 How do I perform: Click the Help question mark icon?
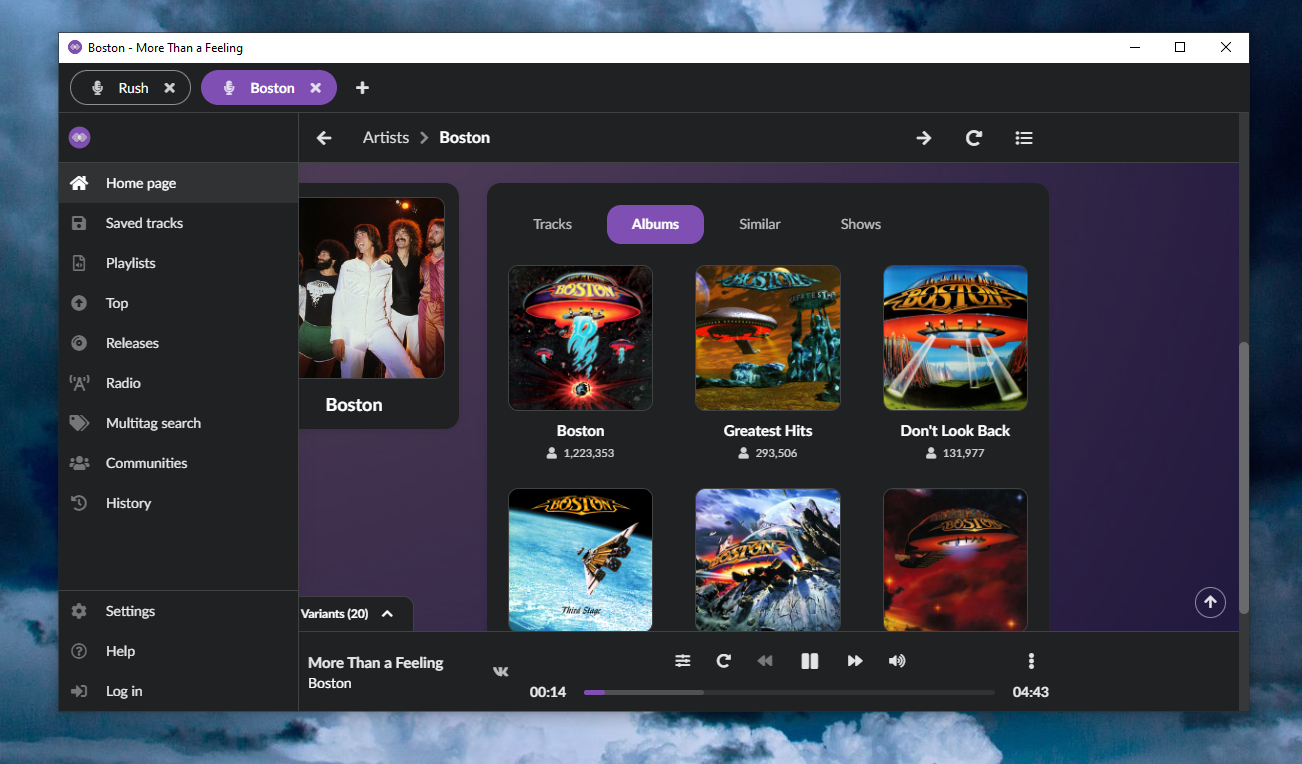(79, 651)
